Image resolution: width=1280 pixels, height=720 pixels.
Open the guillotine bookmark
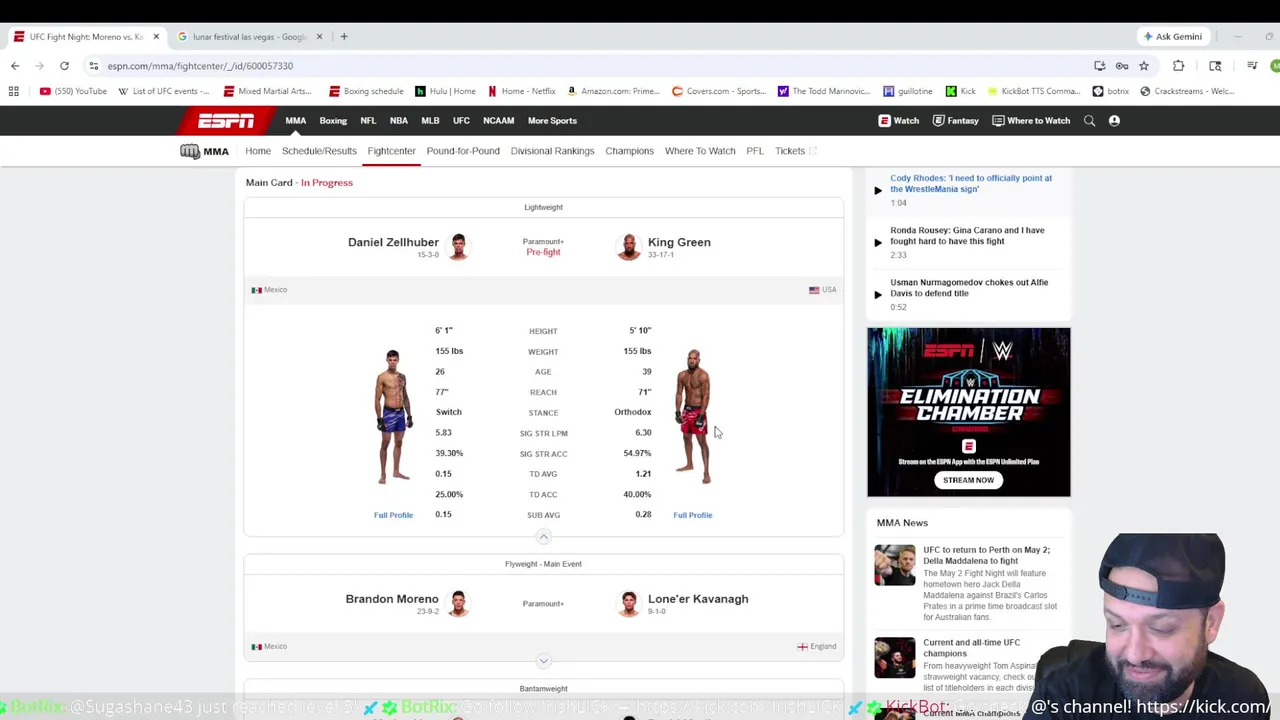click(x=908, y=91)
